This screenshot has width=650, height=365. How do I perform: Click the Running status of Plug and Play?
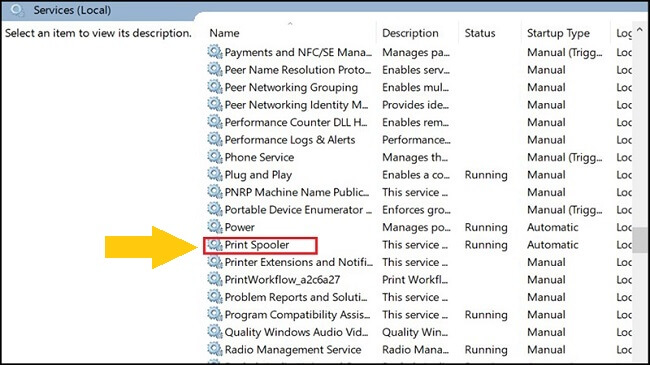pos(486,175)
